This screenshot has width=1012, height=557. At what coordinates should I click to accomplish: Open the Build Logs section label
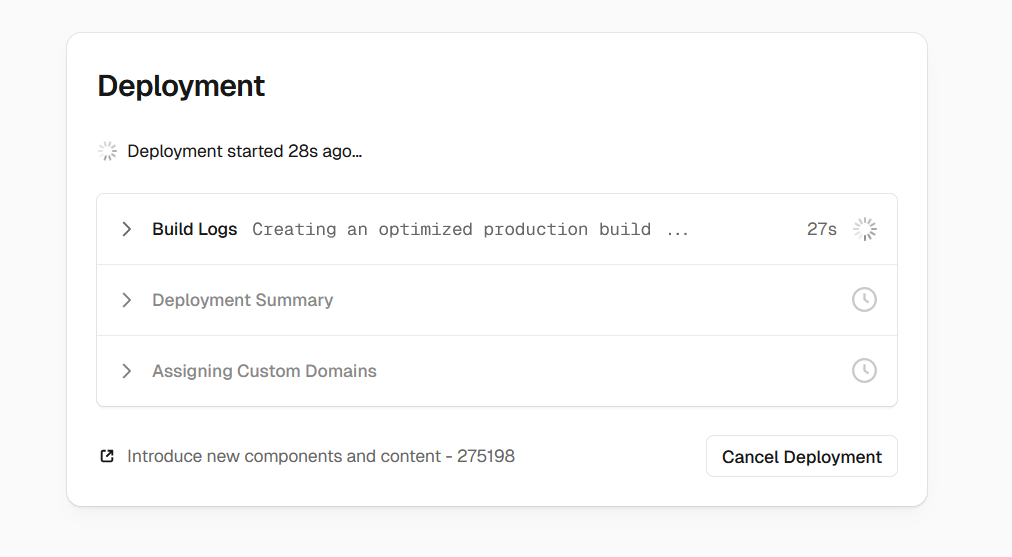[x=194, y=229]
